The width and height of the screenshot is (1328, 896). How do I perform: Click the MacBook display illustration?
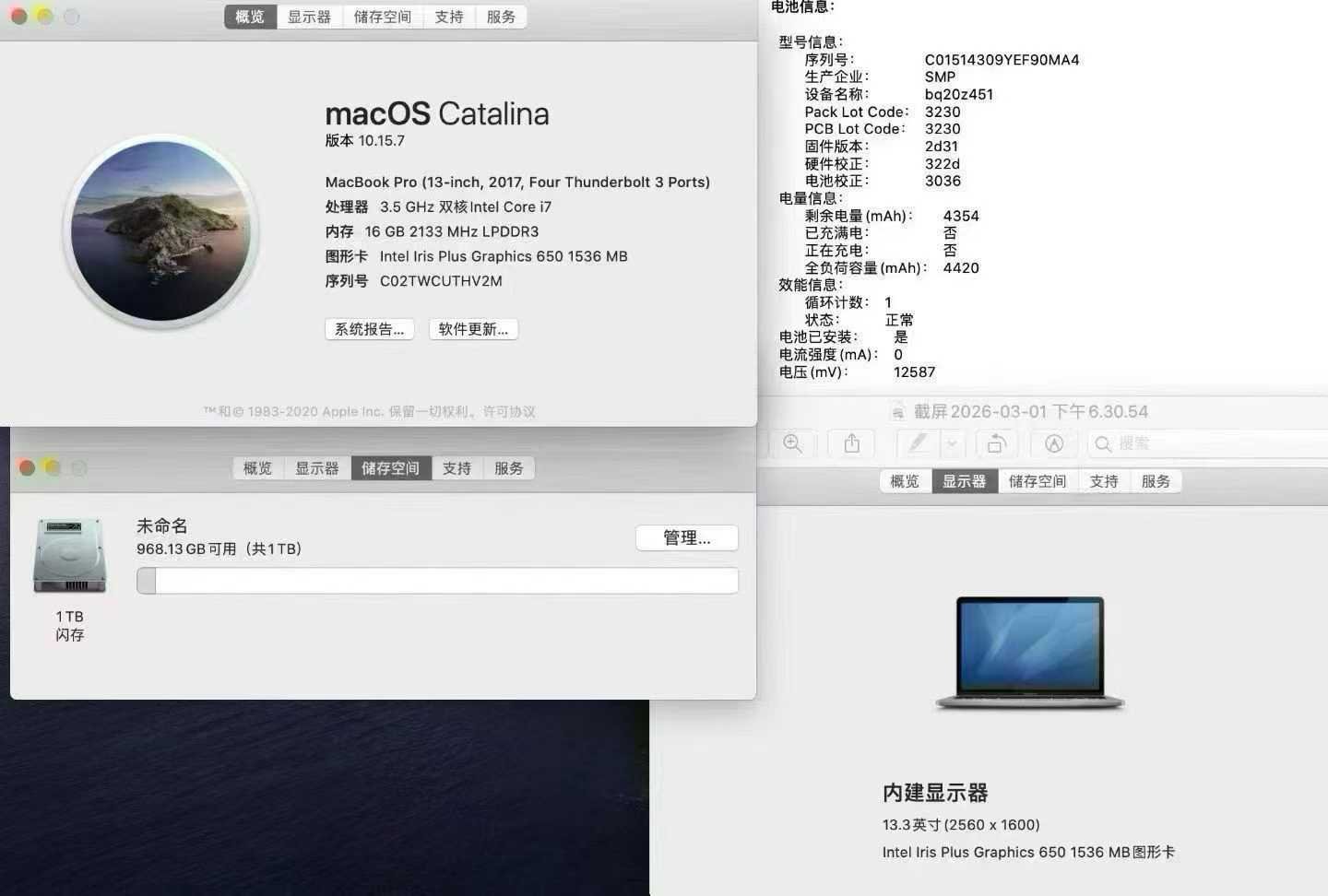tap(1030, 653)
